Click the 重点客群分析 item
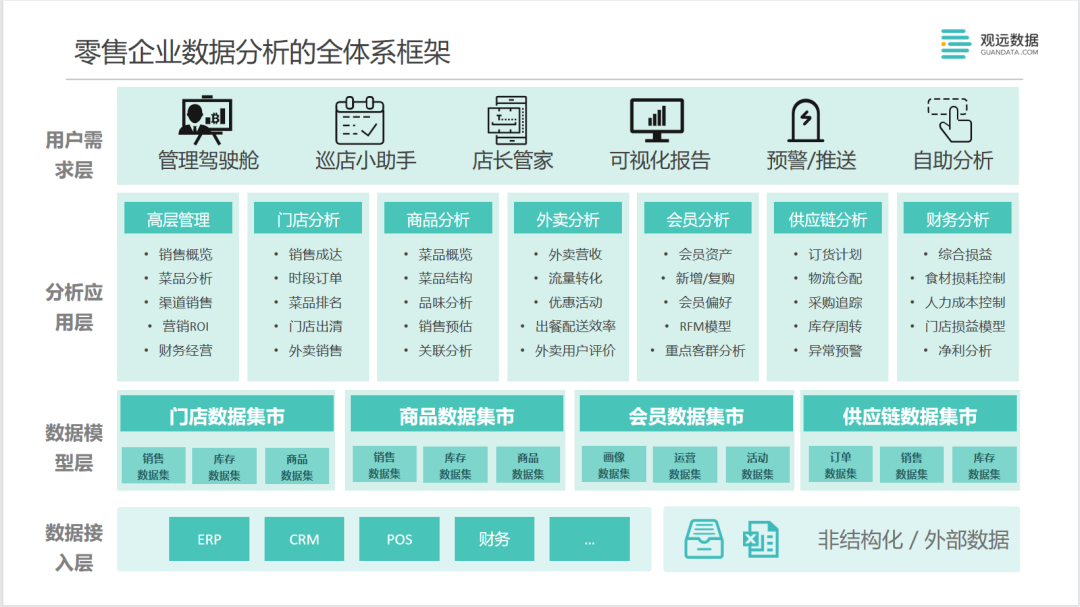 (x=705, y=350)
